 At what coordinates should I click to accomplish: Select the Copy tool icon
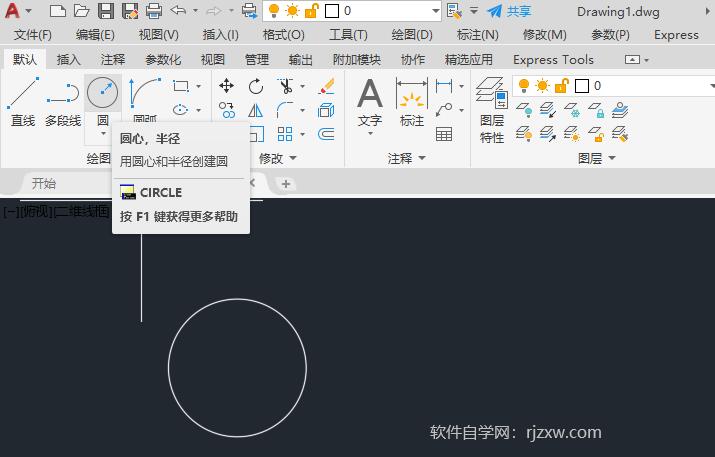coord(227,110)
